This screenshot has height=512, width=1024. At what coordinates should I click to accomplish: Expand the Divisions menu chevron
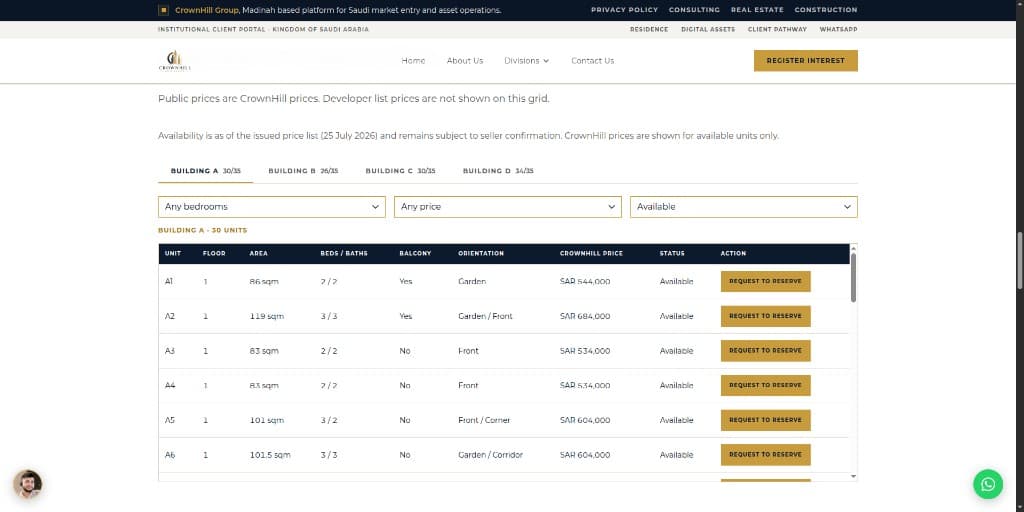[x=546, y=61]
